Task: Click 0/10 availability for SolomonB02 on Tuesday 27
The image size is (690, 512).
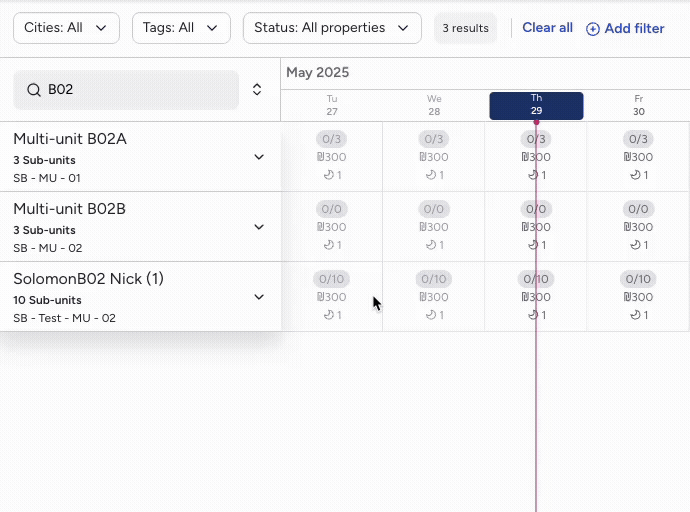Action: pyautogui.click(x=331, y=279)
